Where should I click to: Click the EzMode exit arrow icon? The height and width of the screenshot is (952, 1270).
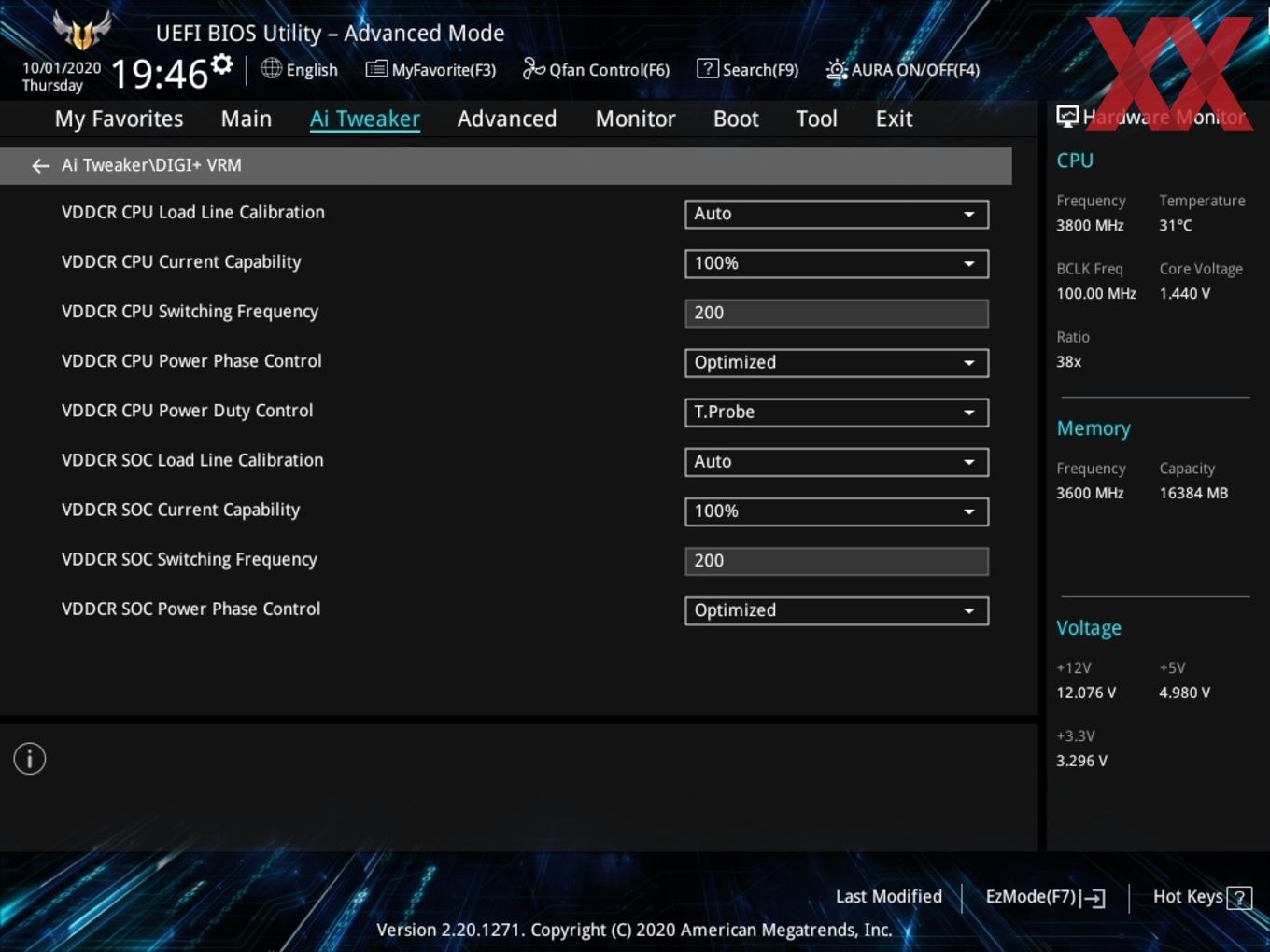pos(1094,898)
